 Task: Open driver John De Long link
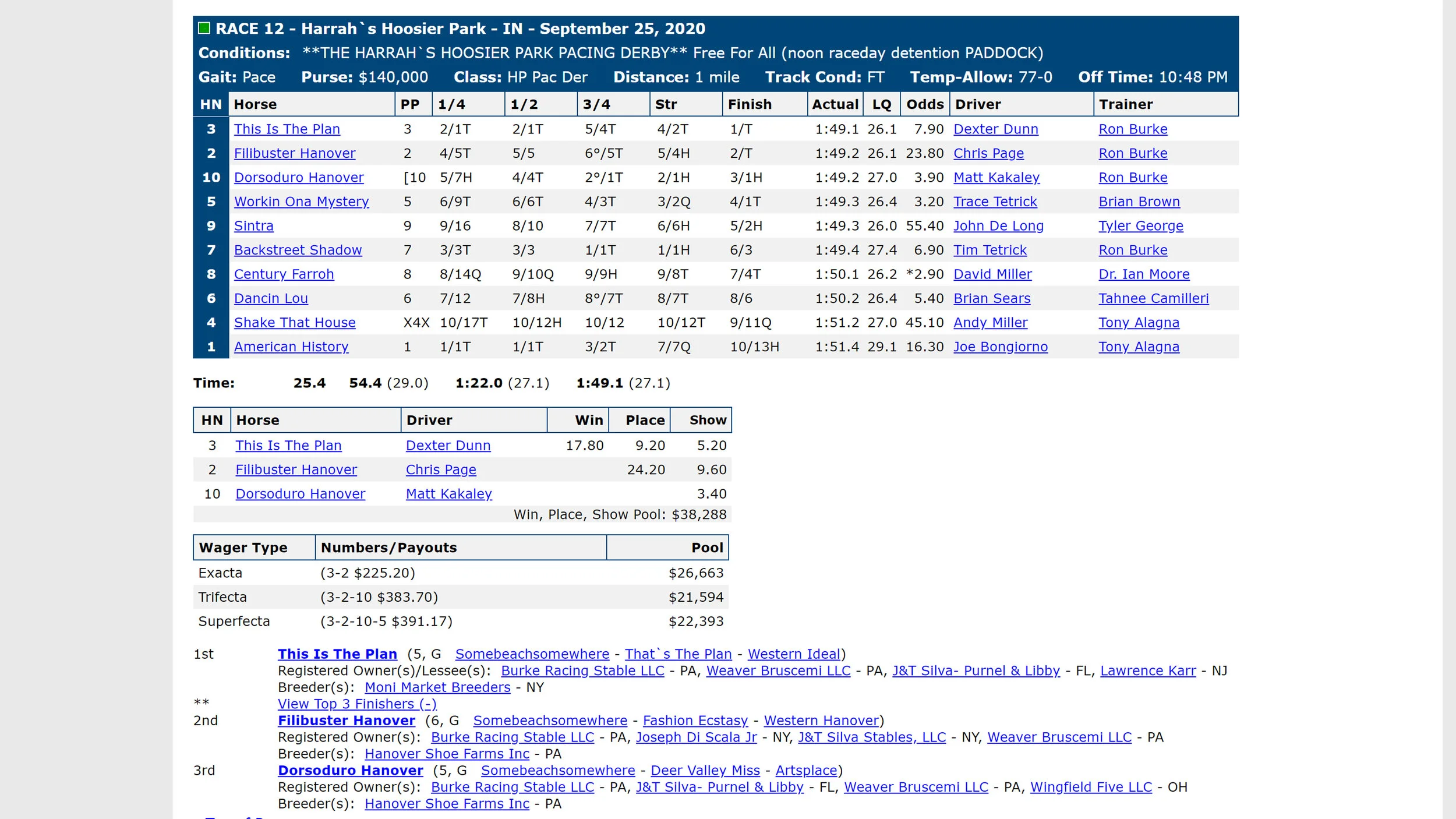(998, 225)
